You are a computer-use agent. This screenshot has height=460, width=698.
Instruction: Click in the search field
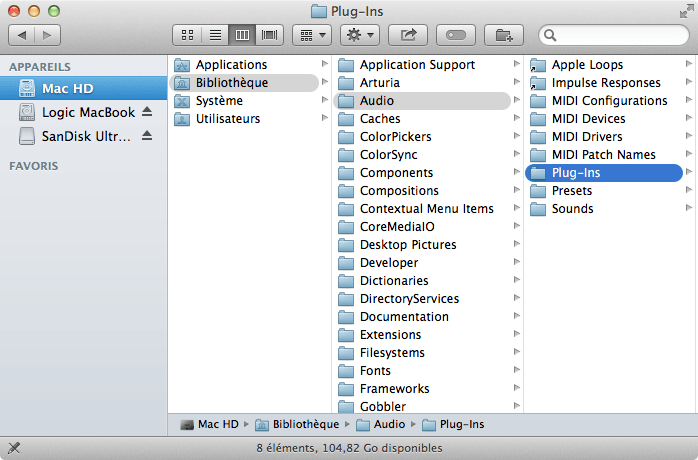(617, 35)
